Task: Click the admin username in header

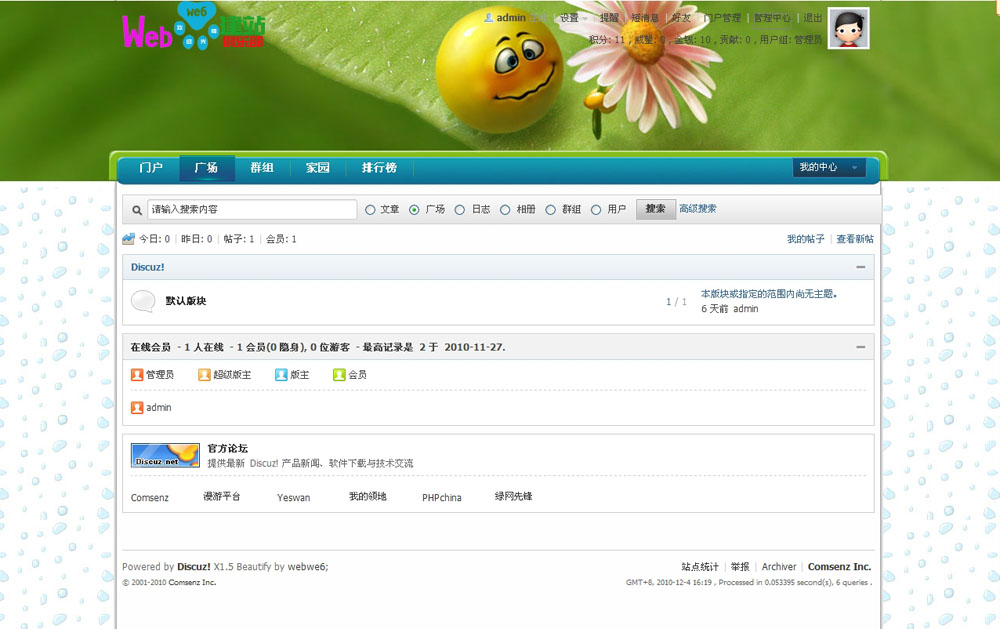Action: 511,18
